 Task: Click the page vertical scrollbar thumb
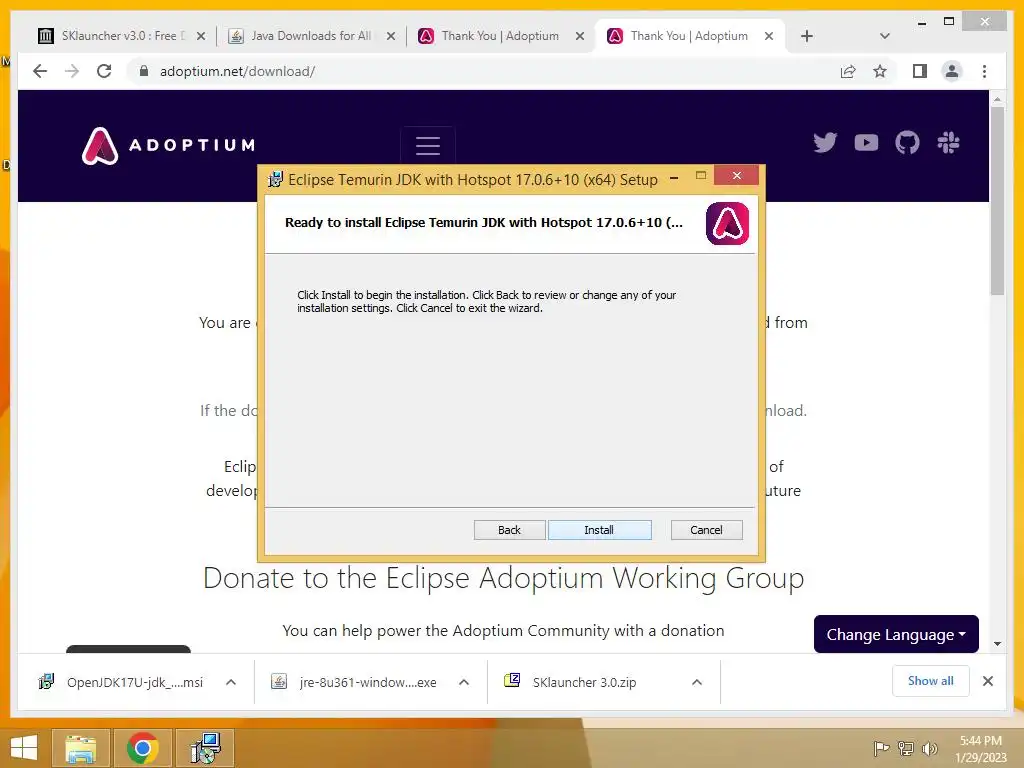997,201
